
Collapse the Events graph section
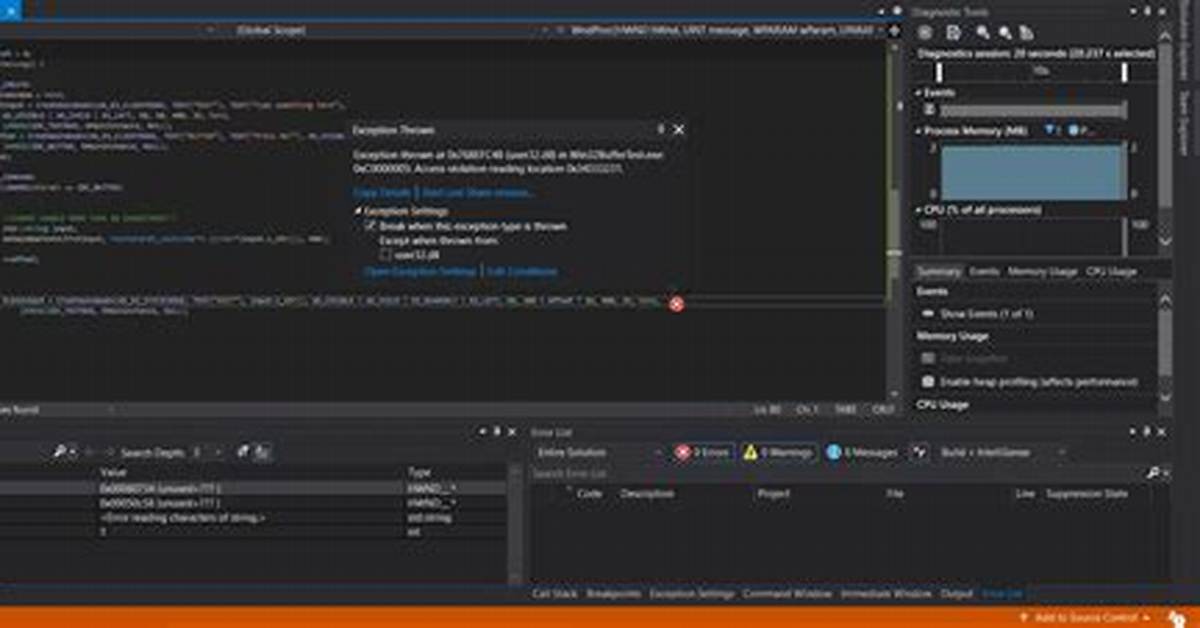click(919, 92)
